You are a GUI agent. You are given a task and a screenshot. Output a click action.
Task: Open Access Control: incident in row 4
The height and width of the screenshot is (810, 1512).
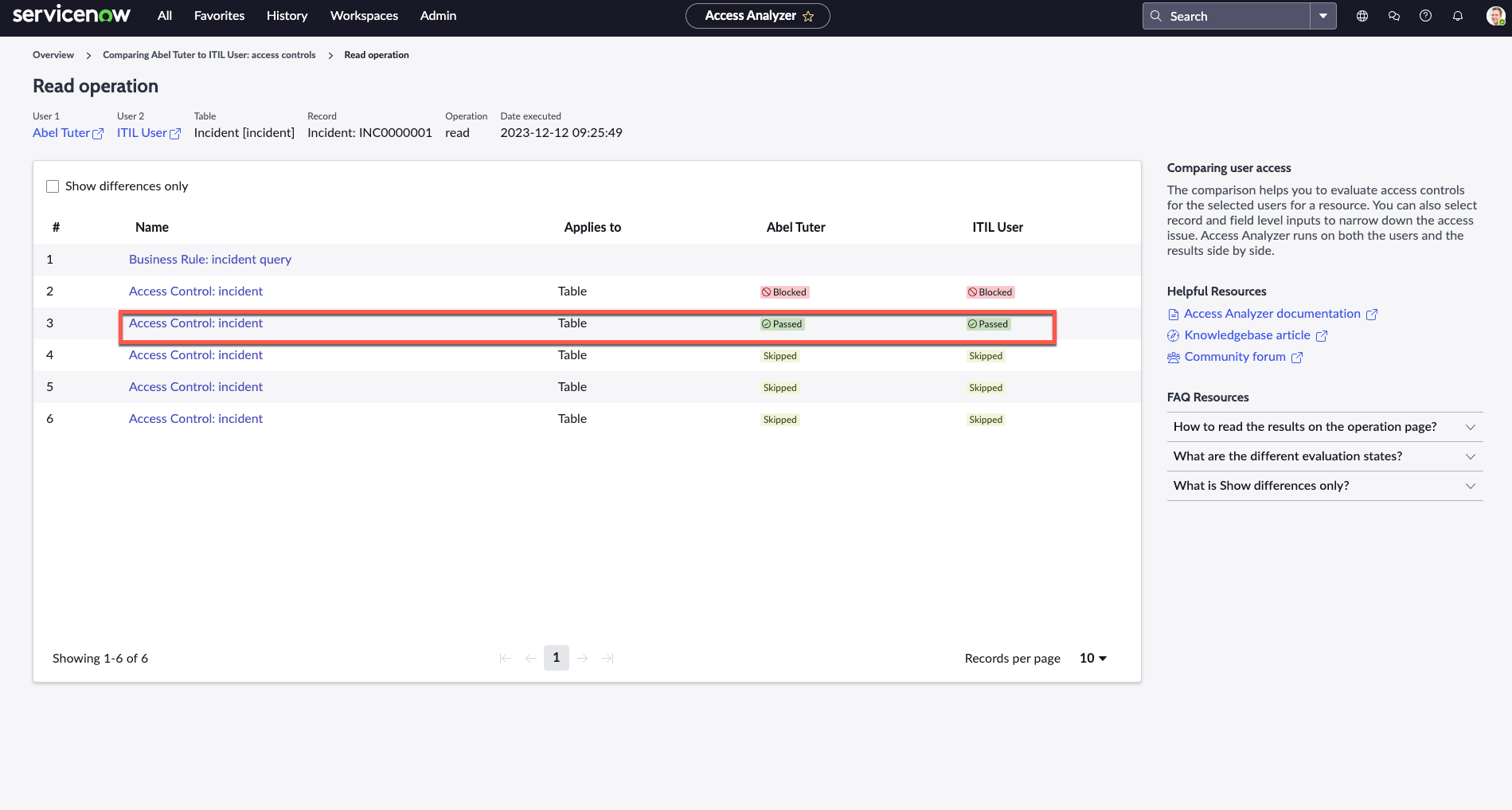click(196, 355)
